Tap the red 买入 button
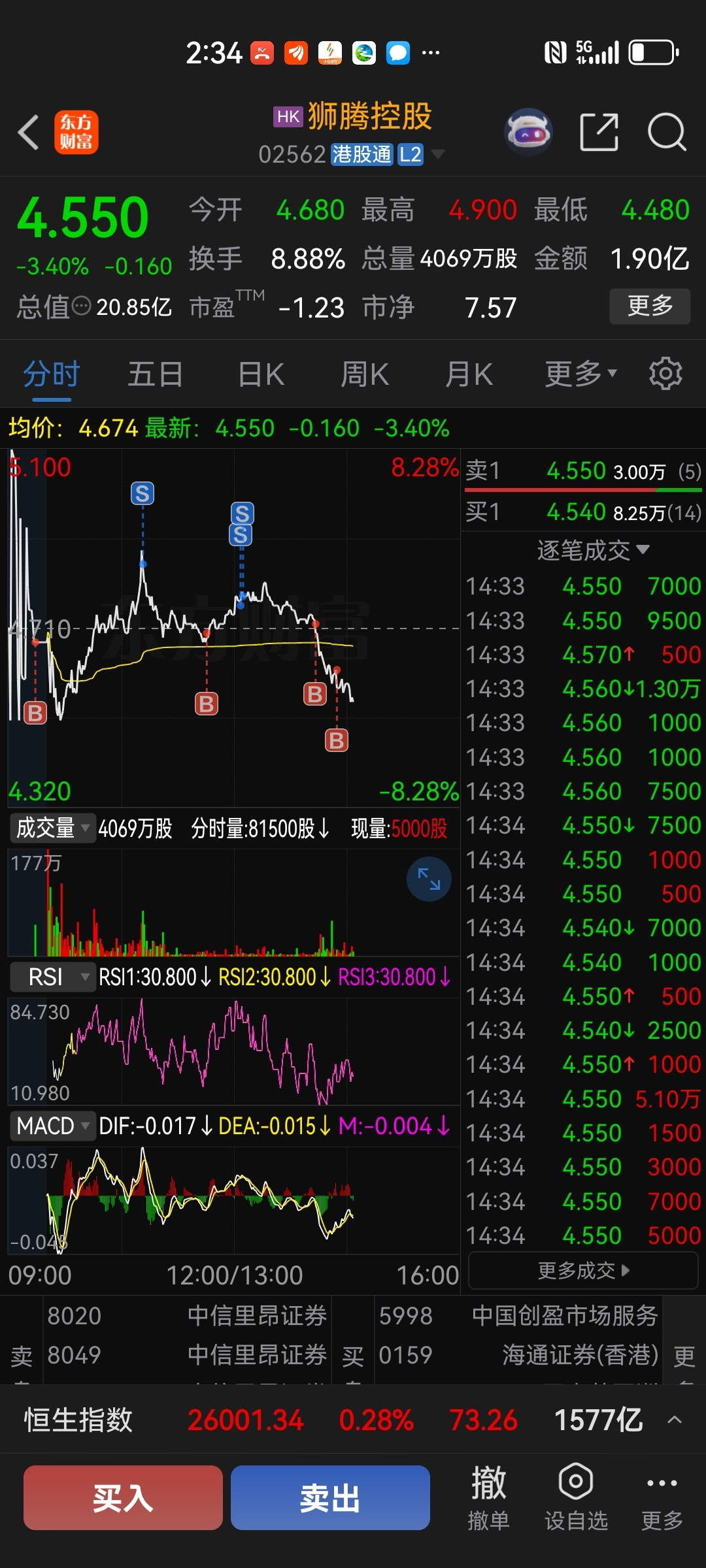The image size is (706, 1568). (123, 1497)
